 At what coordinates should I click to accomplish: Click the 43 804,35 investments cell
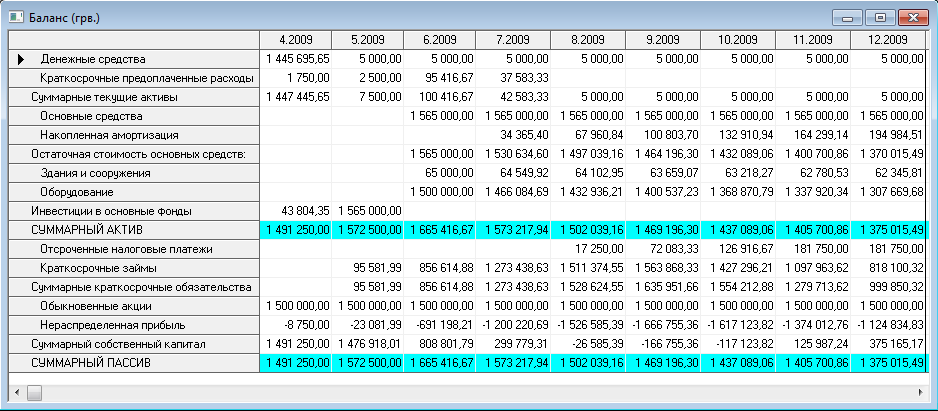click(x=296, y=211)
